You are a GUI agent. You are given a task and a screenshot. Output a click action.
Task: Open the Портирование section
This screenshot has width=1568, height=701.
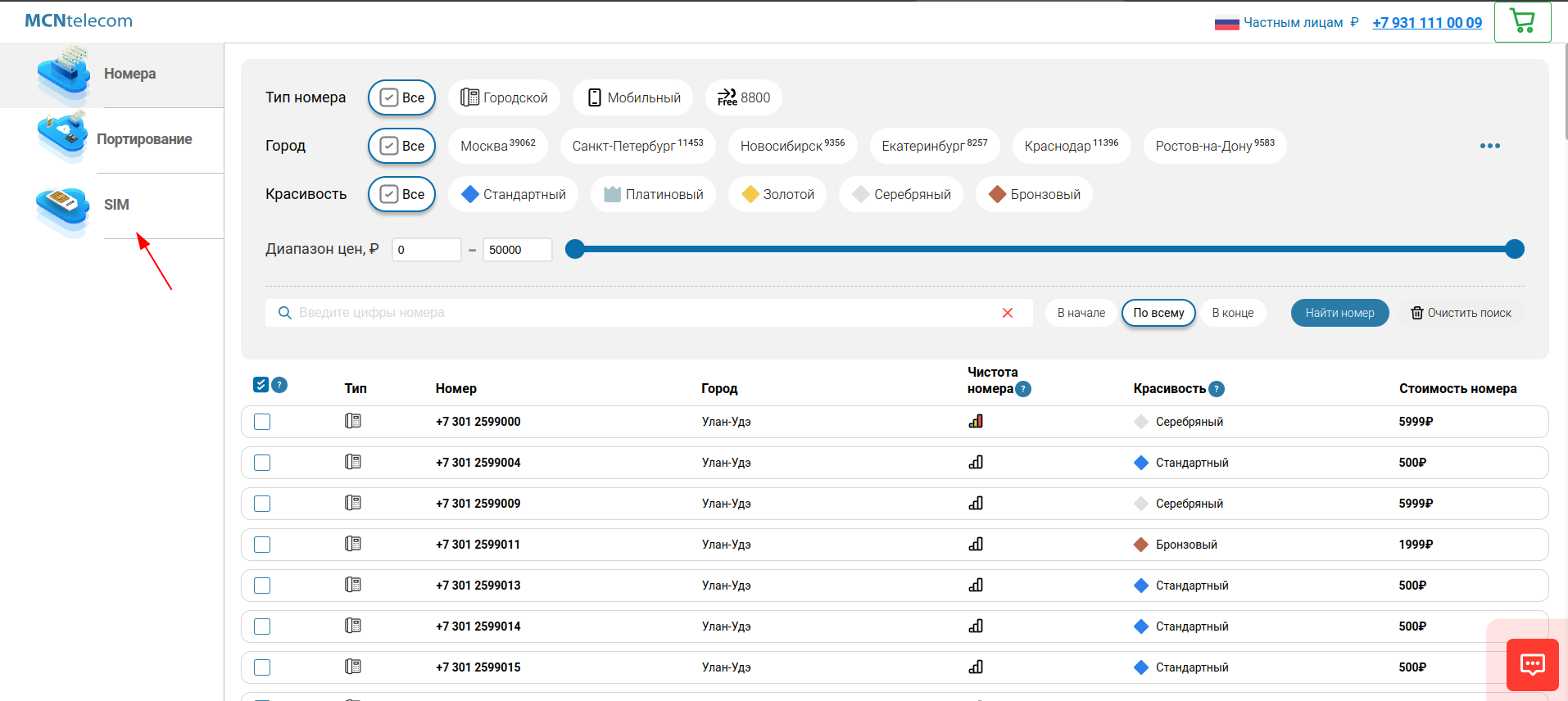(x=144, y=139)
